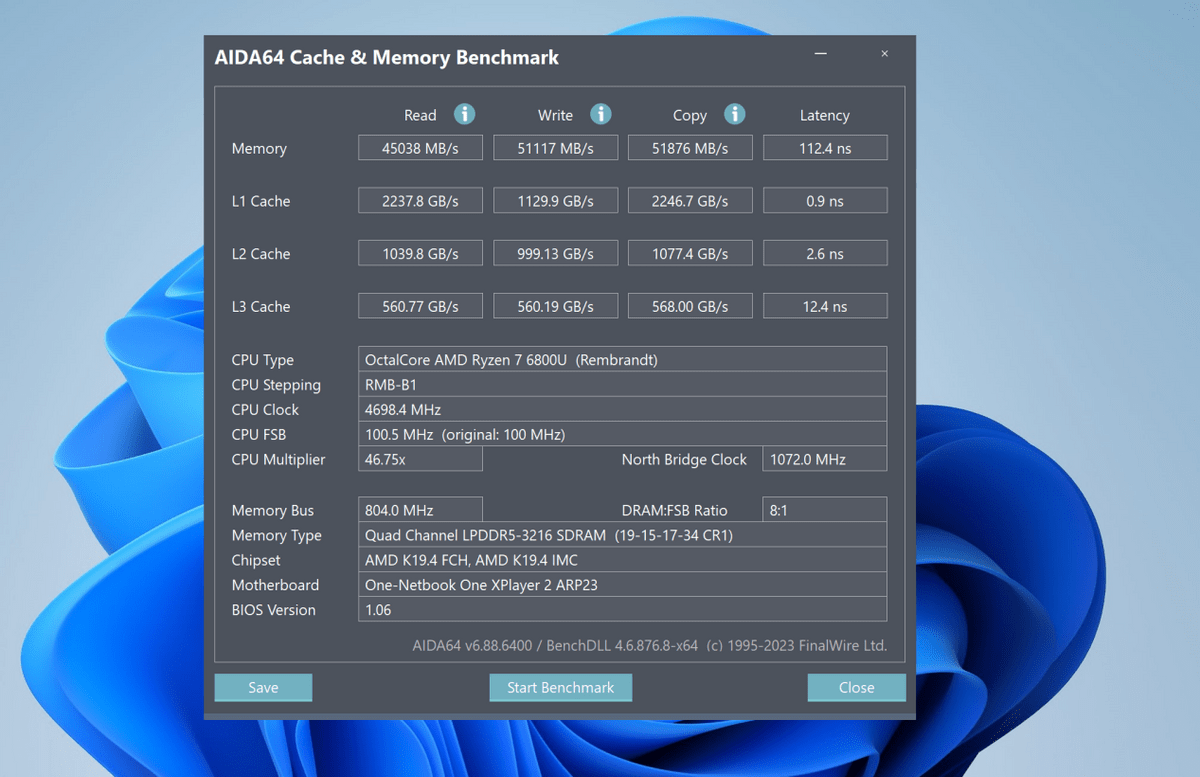This screenshot has height=777, width=1200.
Task: Click the L3 Cache row label
Action: coord(261,307)
